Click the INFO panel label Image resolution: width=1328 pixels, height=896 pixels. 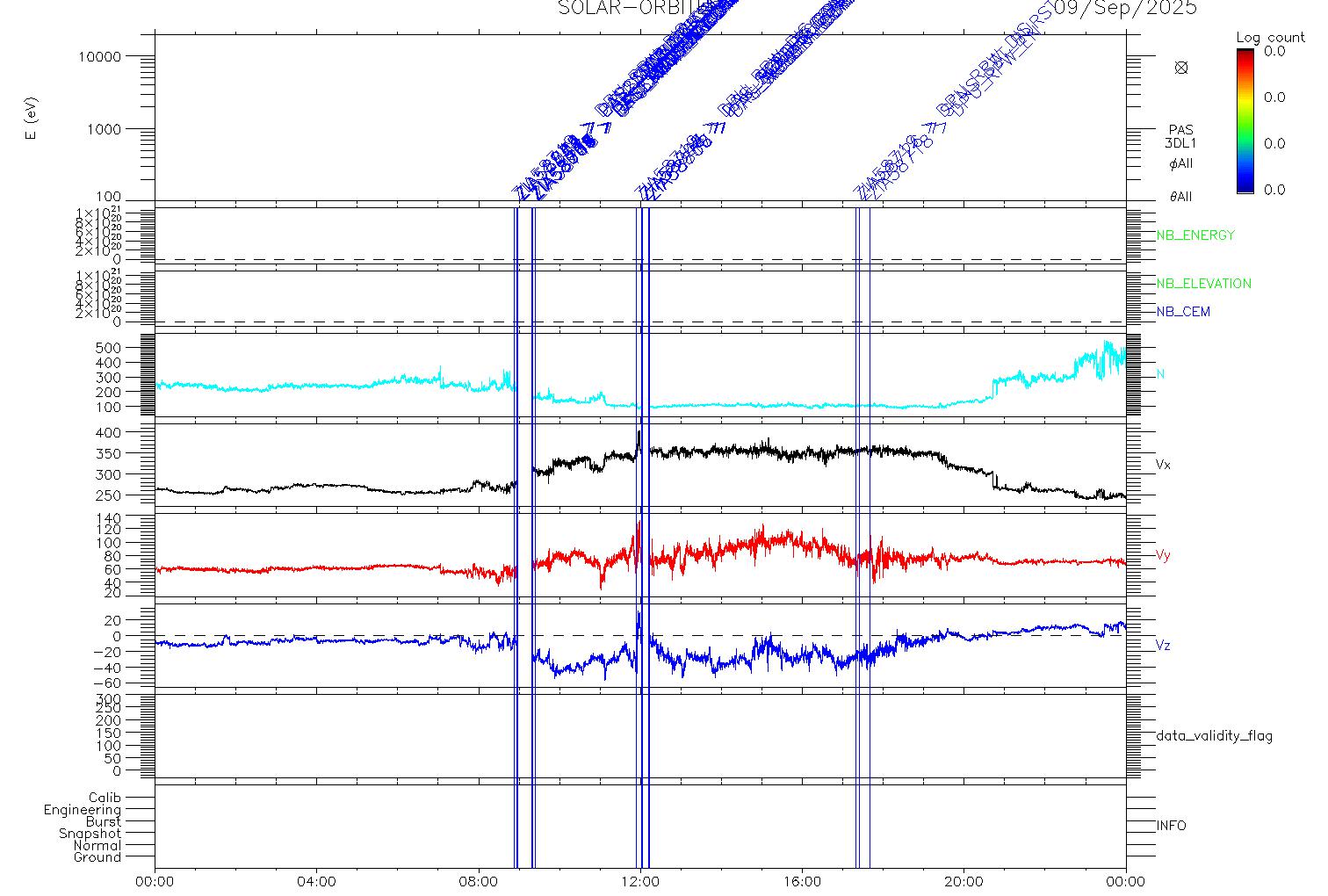[1171, 826]
